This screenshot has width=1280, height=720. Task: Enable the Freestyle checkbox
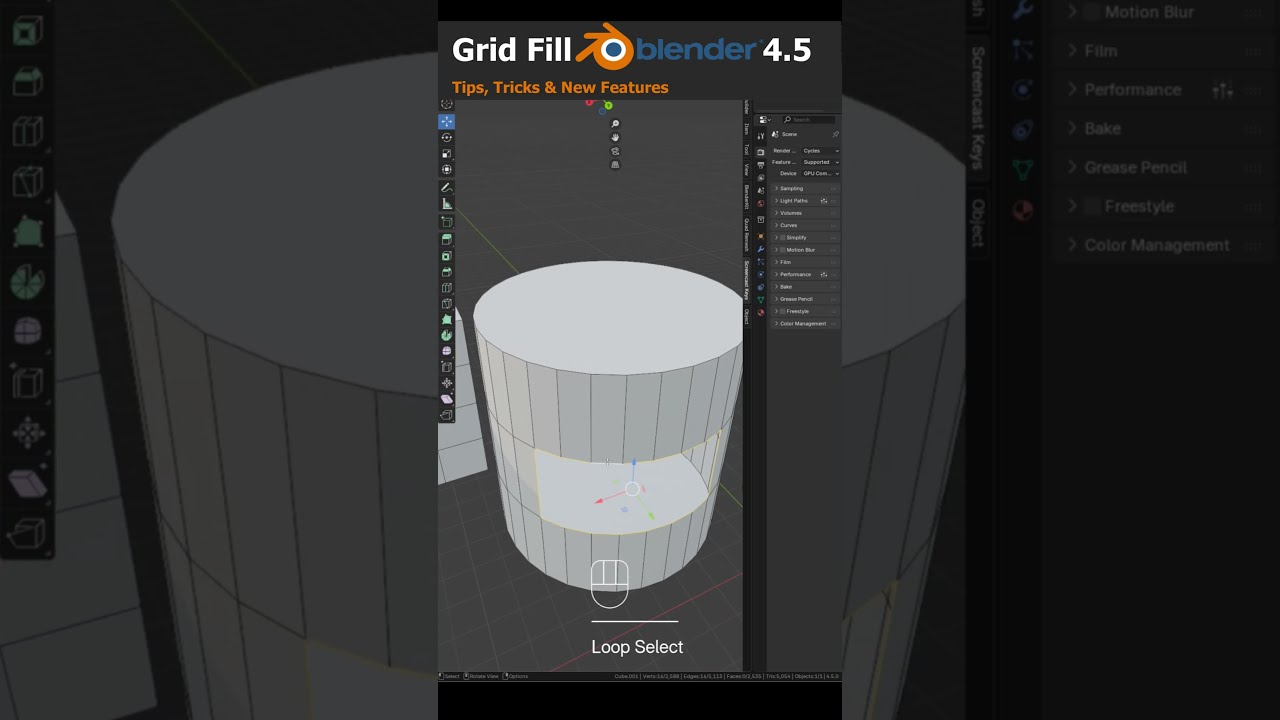(x=782, y=311)
